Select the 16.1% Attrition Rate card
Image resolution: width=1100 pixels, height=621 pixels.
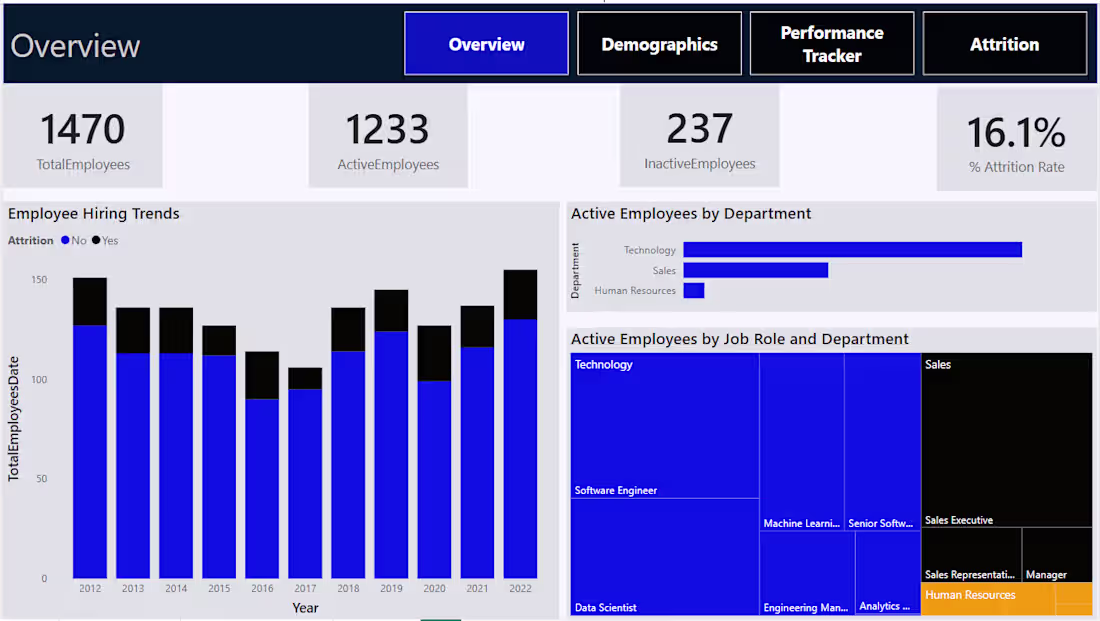tap(1015, 135)
